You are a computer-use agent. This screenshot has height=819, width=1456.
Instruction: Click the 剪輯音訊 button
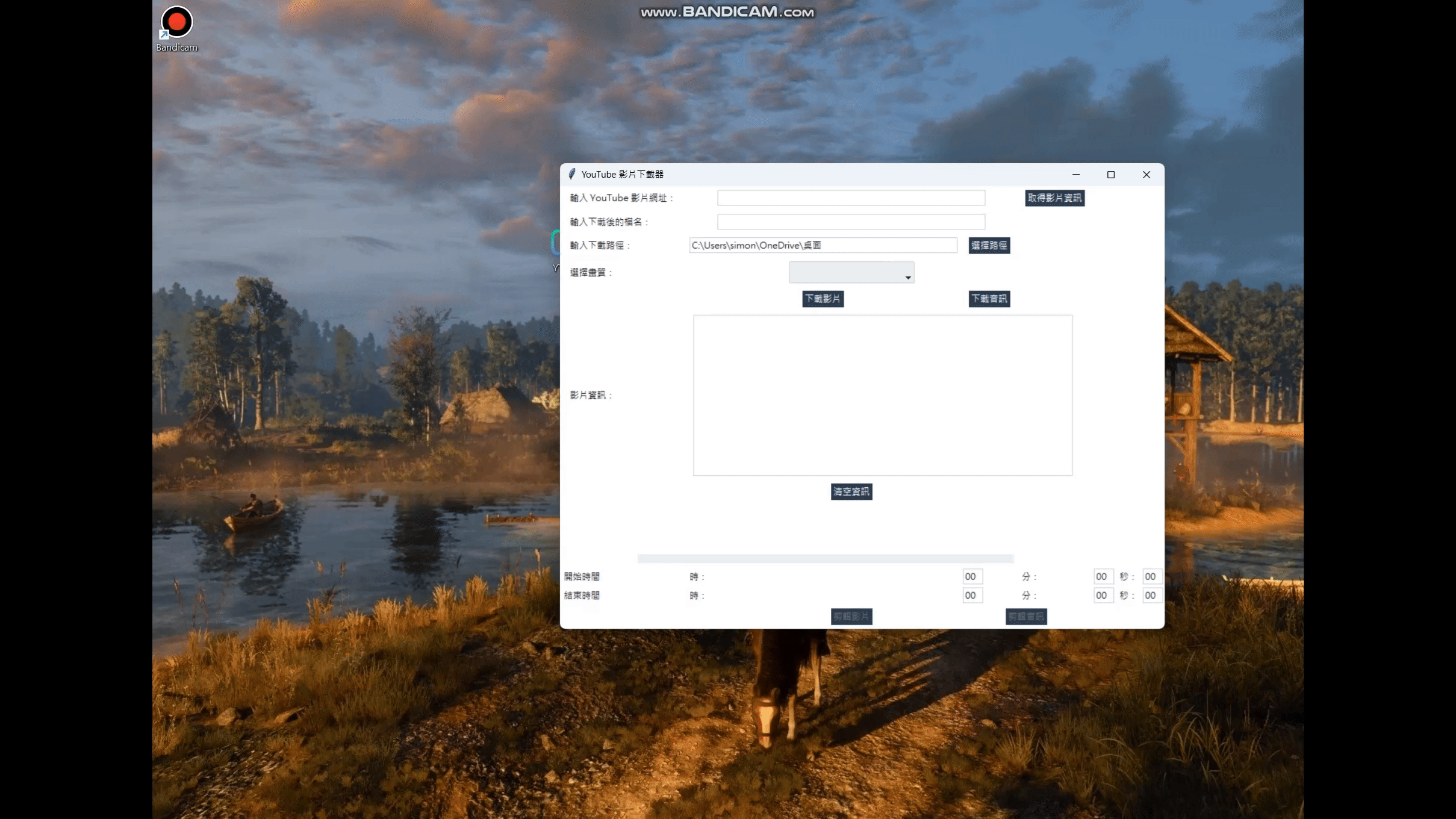click(1025, 616)
